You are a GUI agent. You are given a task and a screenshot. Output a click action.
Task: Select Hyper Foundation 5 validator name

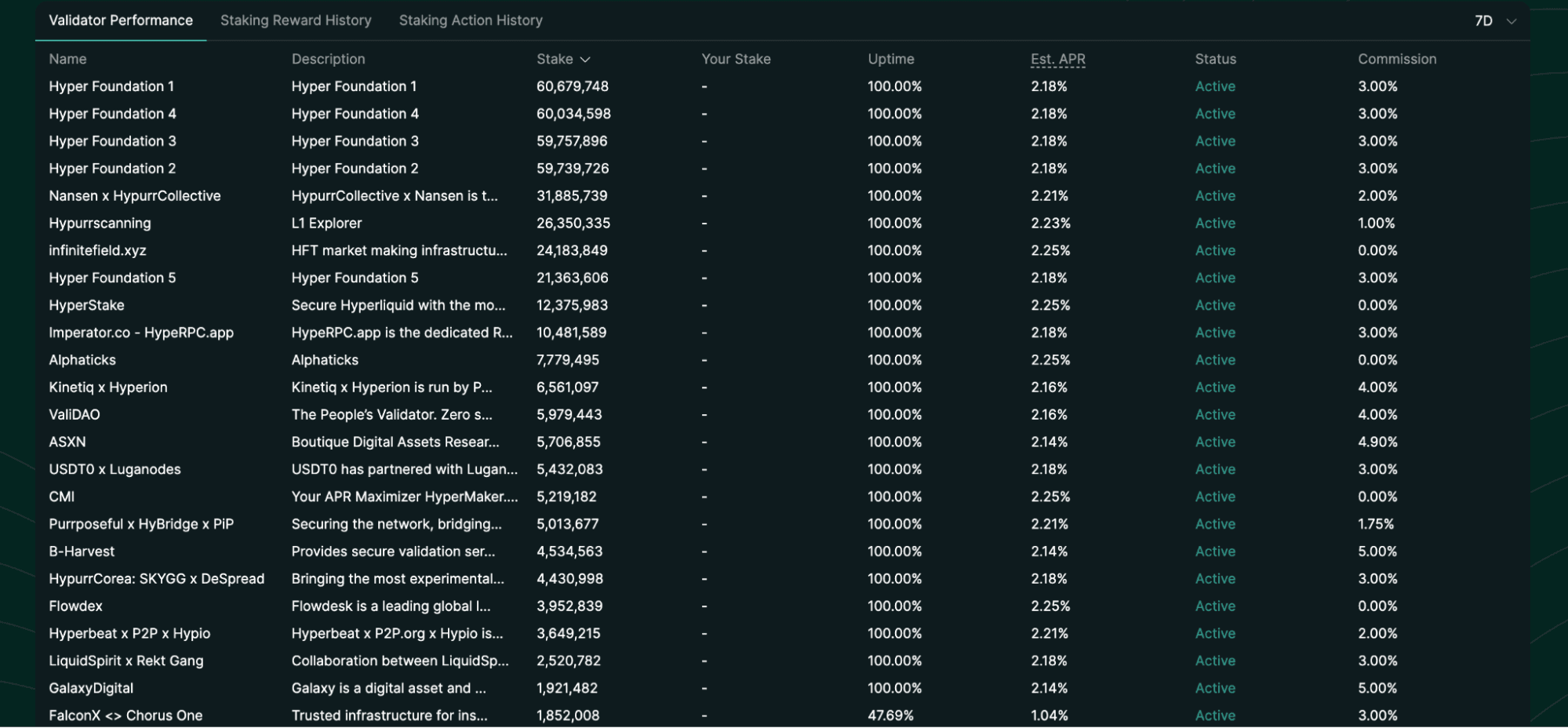click(x=112, y=278)
